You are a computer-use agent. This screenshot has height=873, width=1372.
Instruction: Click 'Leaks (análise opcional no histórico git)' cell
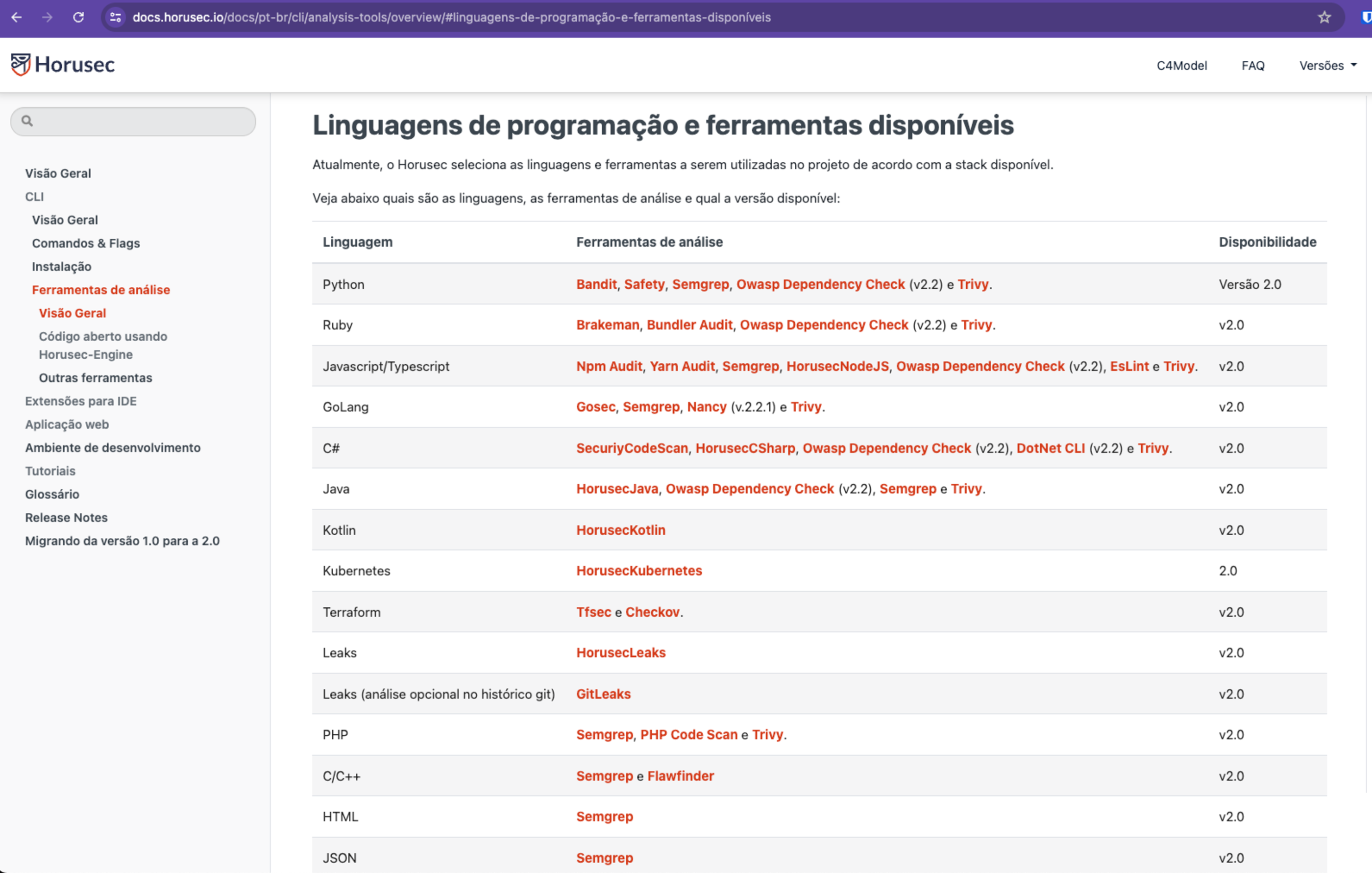[x=439, y=694]
